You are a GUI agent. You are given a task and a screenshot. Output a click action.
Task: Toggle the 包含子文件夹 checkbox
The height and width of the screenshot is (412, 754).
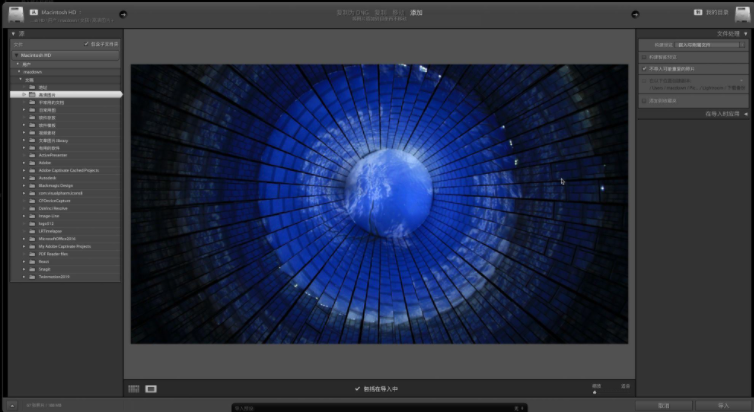(x=88, y=44)
